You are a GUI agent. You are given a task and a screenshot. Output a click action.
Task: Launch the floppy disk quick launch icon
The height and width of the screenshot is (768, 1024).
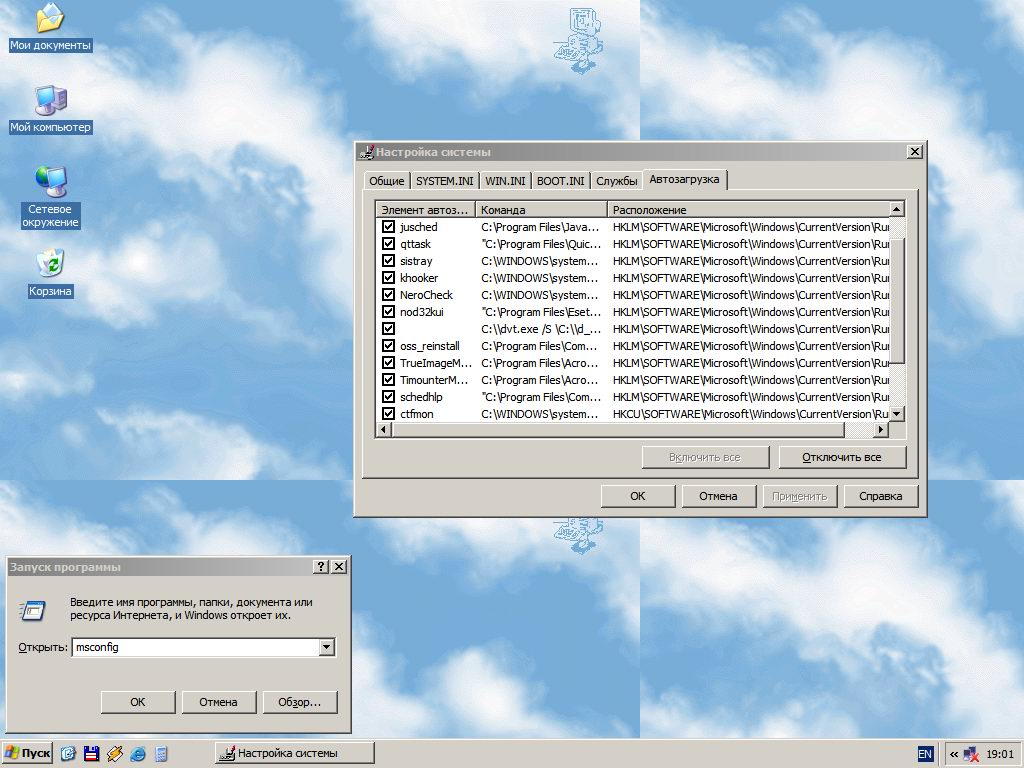click(x=91, y=754)
